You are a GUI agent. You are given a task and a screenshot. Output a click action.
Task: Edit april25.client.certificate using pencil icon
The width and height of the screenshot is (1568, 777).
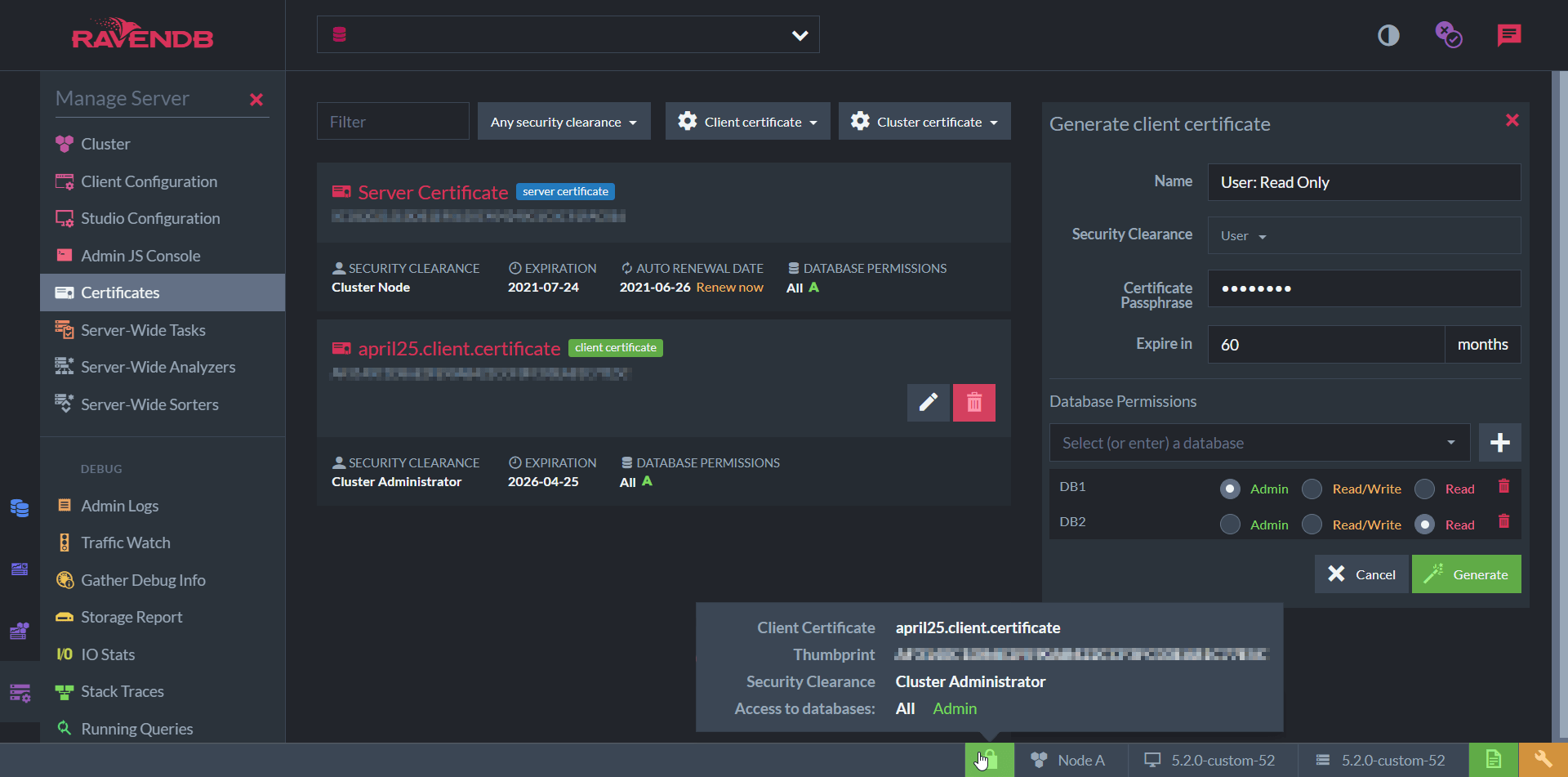928,403
